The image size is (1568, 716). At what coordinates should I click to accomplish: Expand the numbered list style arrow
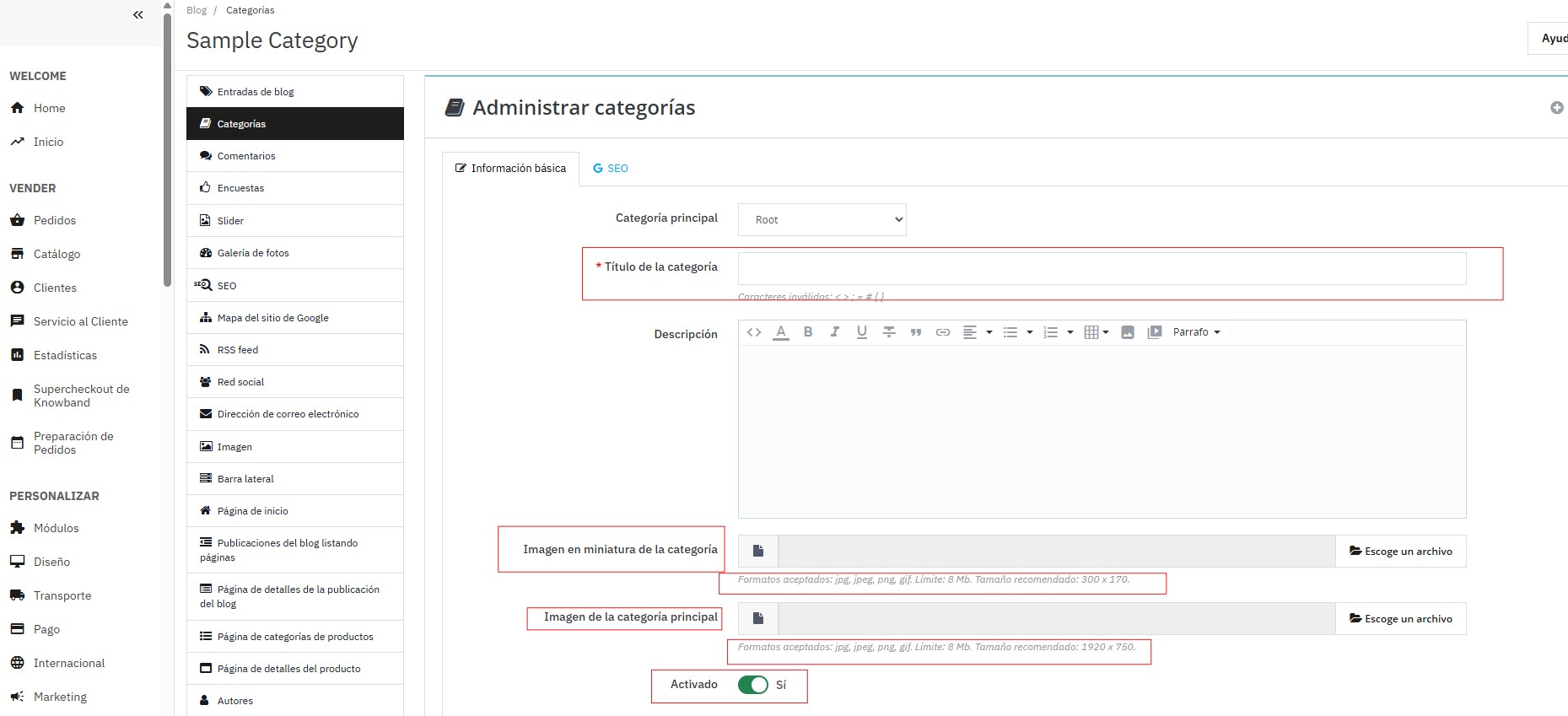point(1070,332)
